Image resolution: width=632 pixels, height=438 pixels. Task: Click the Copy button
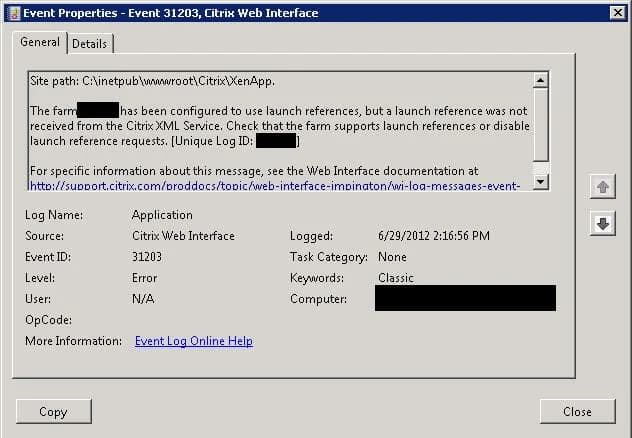pos(54,411)
